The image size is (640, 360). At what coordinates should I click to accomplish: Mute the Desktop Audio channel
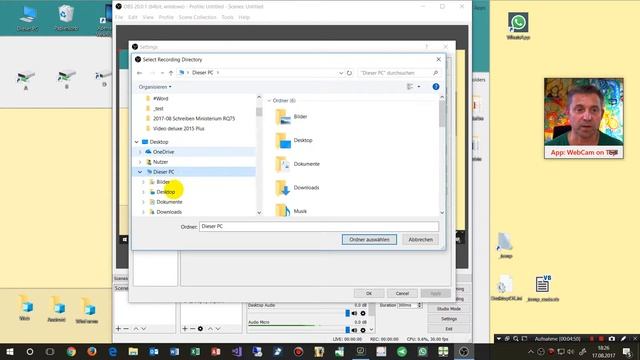click(354, 313)
